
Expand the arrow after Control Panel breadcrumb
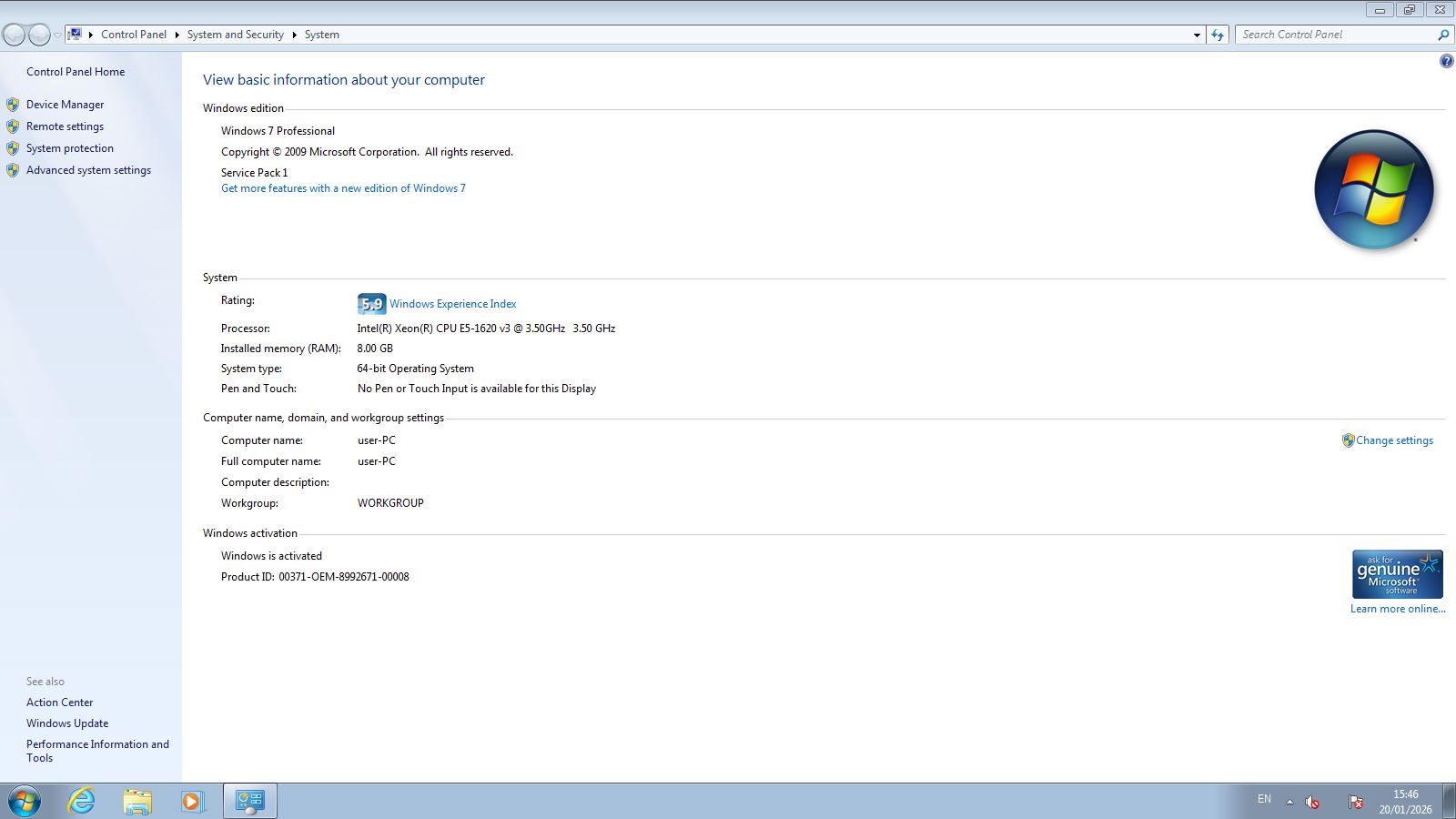point(177,35)
